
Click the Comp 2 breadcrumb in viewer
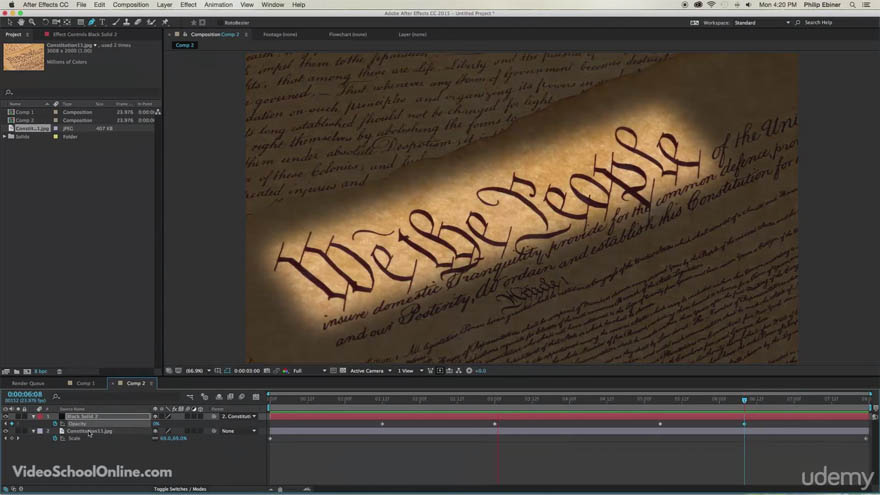(184, 45)
